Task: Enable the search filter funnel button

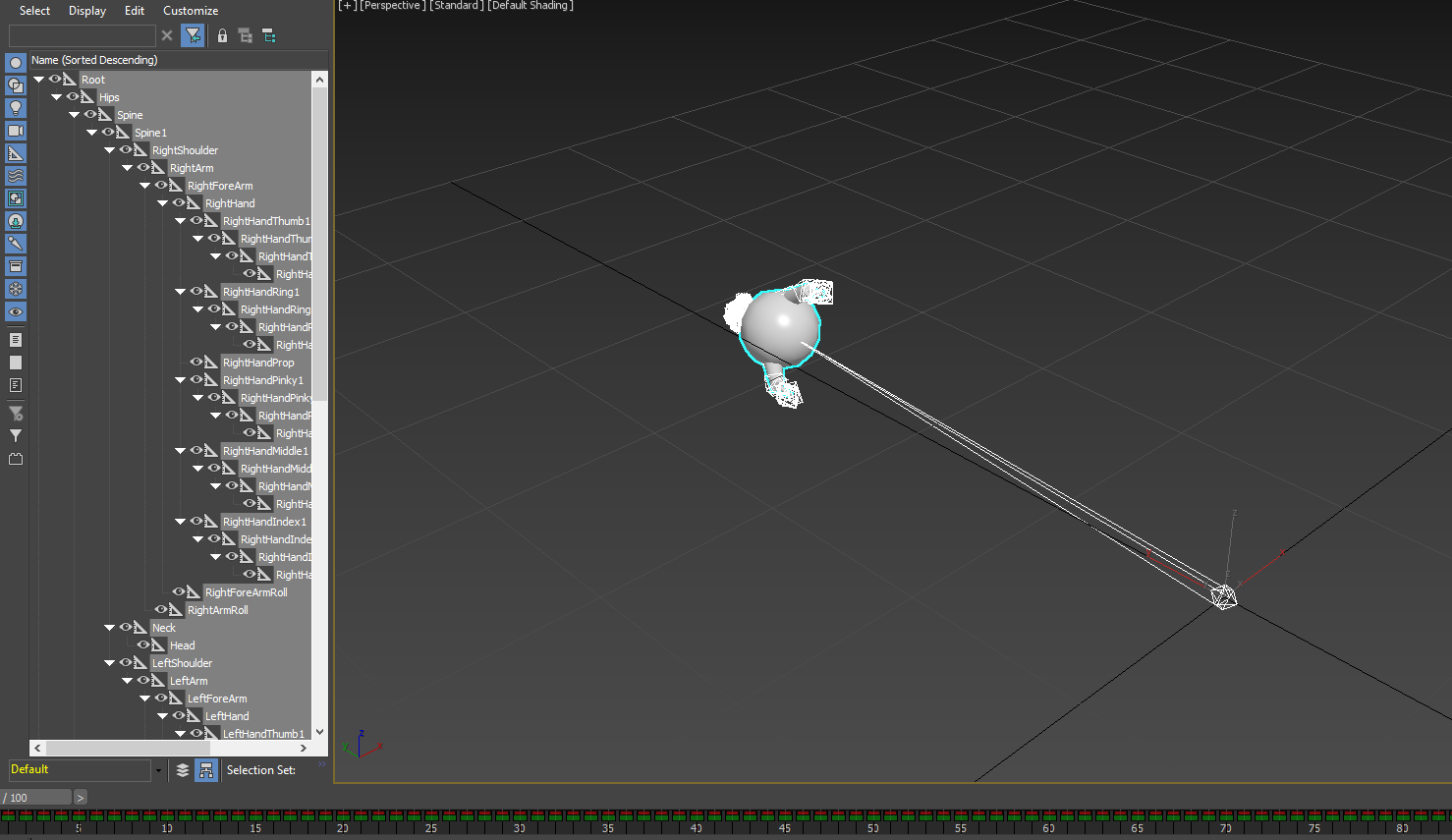Action: click(x=193, y=34)
